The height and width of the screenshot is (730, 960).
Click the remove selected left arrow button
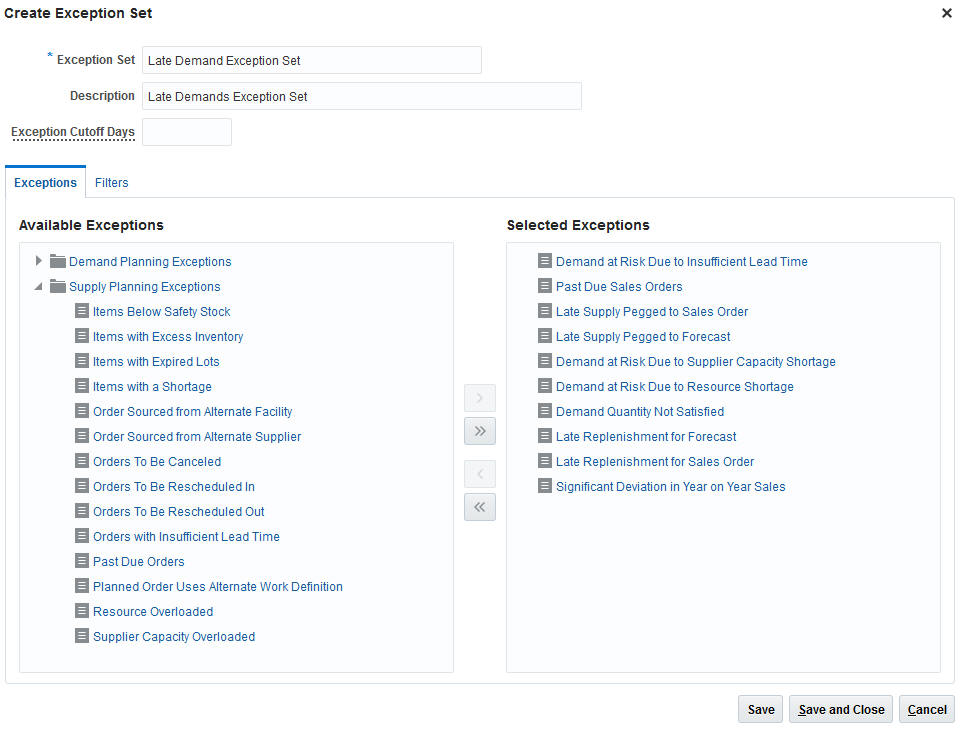480,474
